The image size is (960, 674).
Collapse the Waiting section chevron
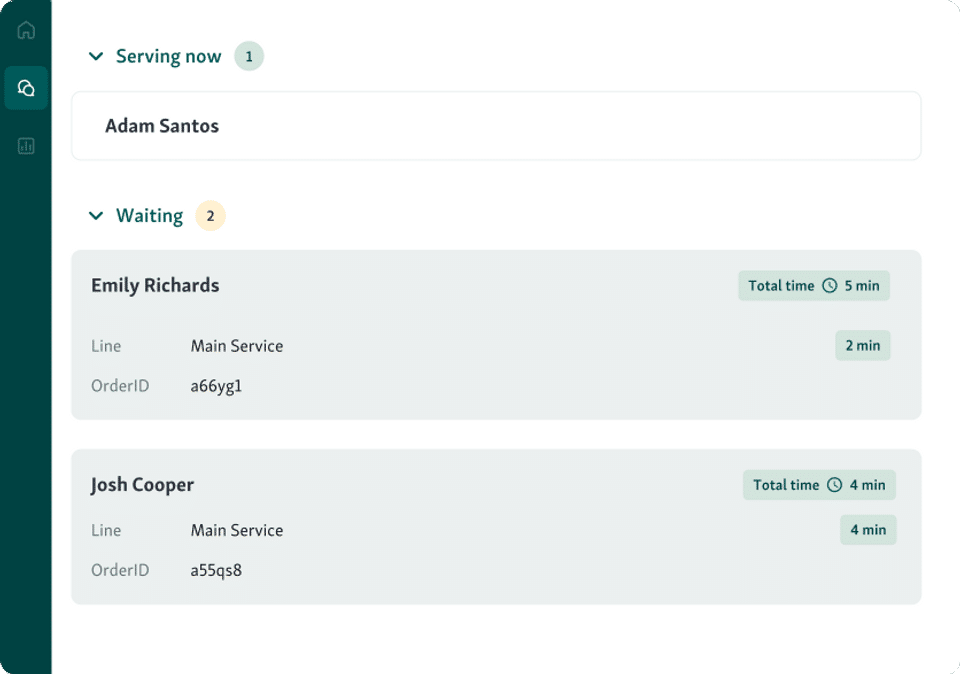pos(96,215)
